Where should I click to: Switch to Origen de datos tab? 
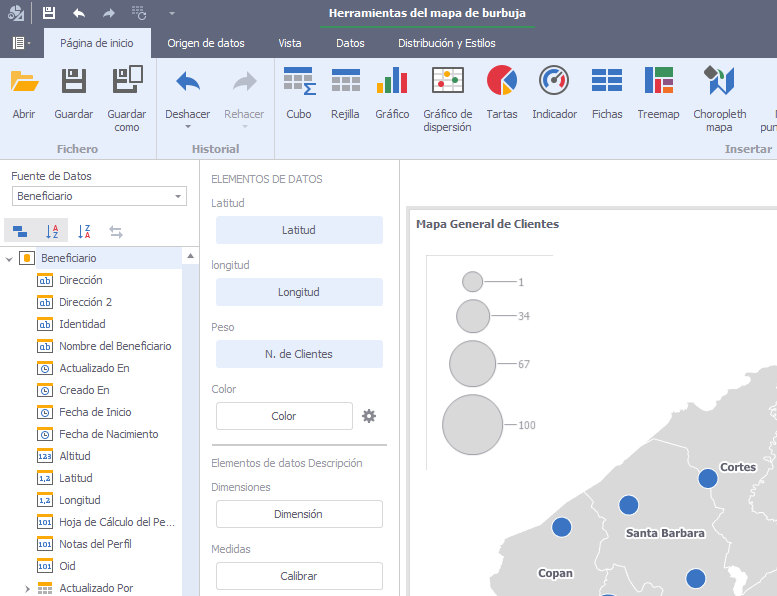point(206,43)
